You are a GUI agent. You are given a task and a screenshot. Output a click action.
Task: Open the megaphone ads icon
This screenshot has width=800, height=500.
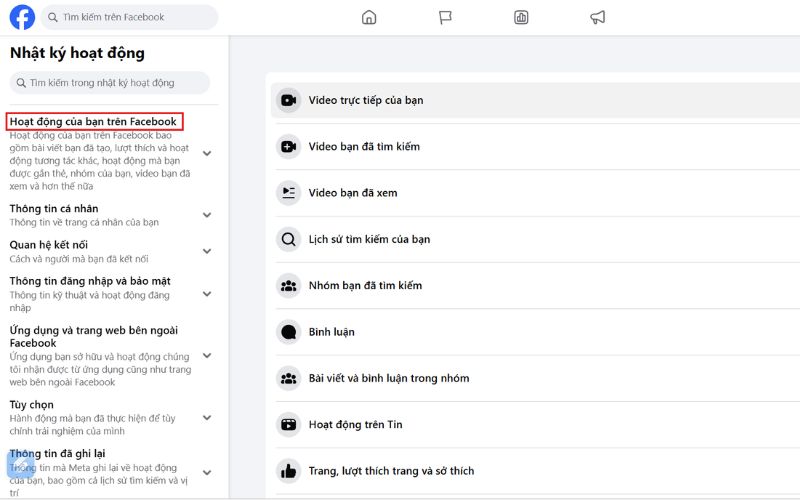point(597,17)
